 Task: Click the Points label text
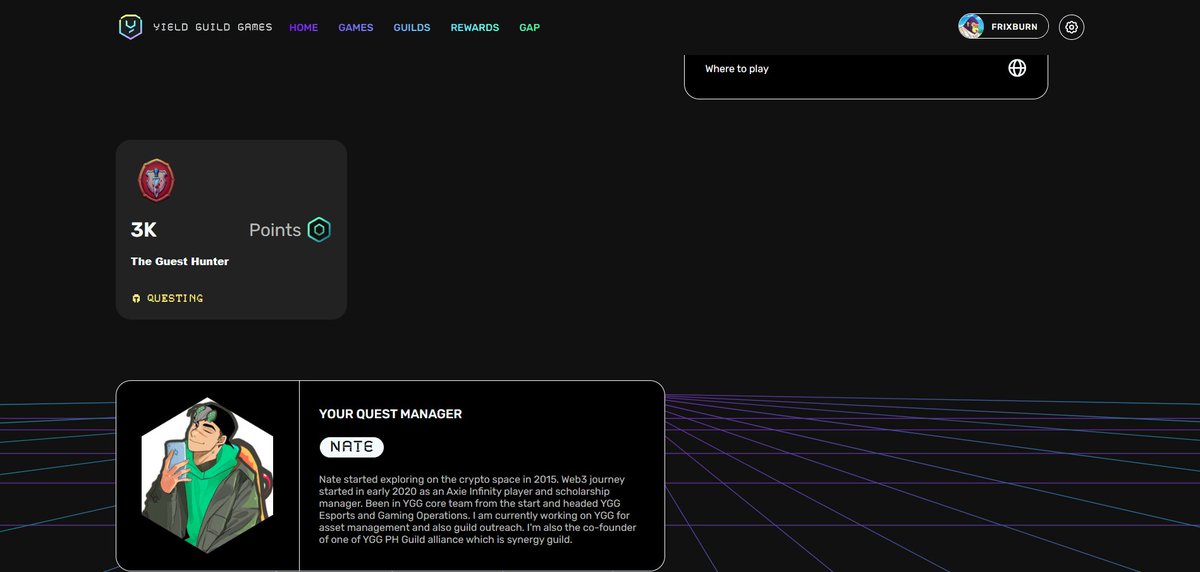(275, 230)
